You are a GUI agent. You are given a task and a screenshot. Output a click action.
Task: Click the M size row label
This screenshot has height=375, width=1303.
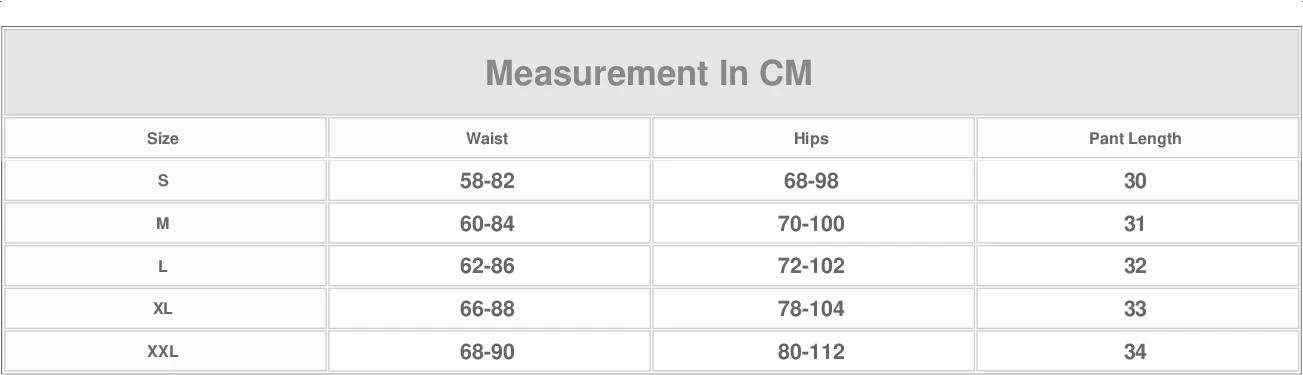coord(163,224)
